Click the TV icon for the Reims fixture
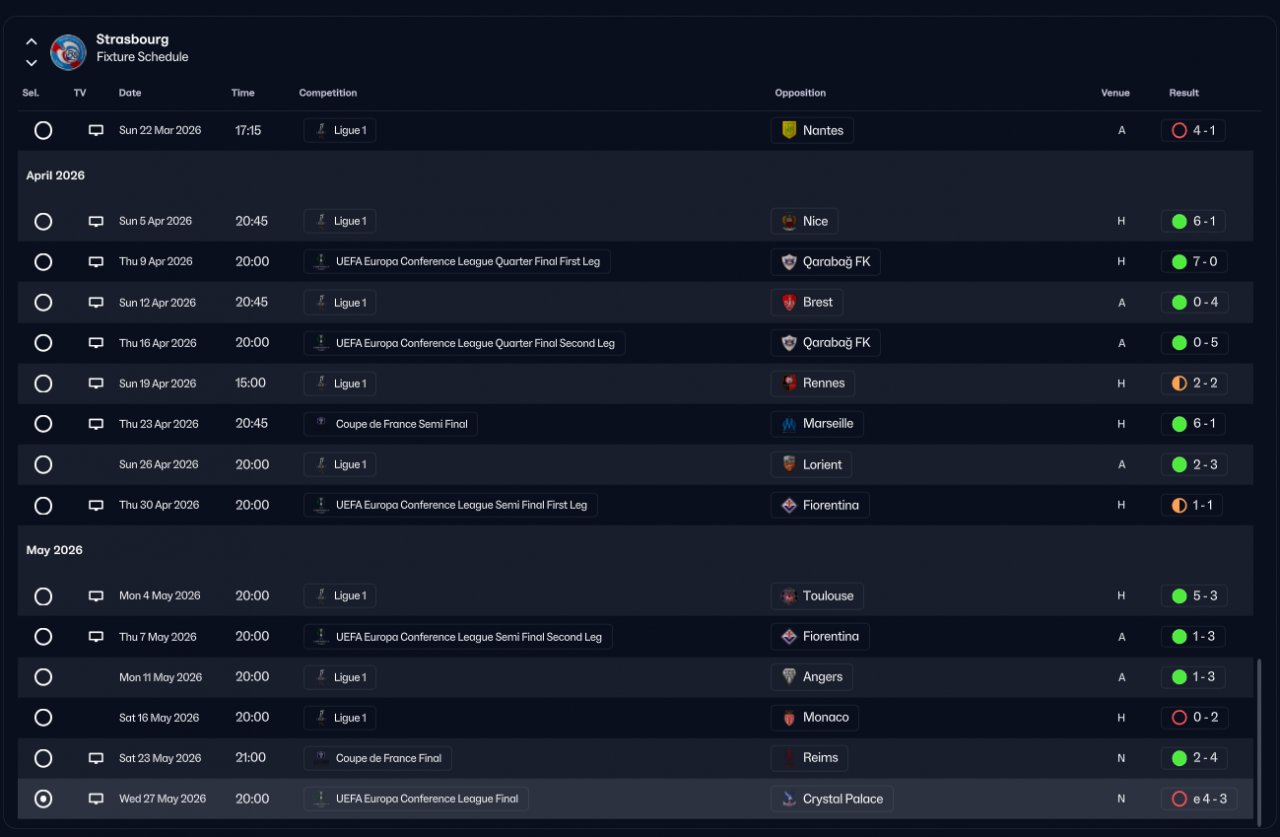This screenshot has height=837, width=1280. (96, 758)
